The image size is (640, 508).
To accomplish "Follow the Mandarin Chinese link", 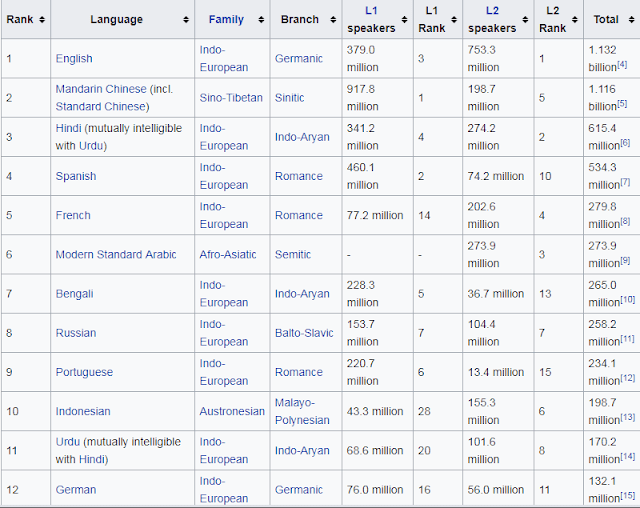I will click(100, 89).
